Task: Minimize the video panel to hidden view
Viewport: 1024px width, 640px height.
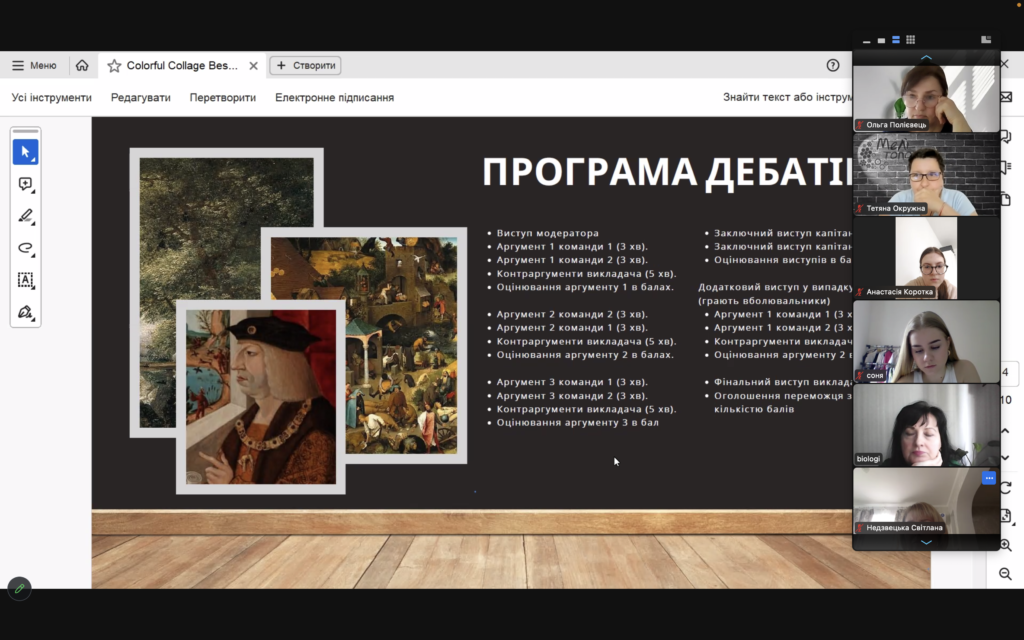Action: [867, 40]
